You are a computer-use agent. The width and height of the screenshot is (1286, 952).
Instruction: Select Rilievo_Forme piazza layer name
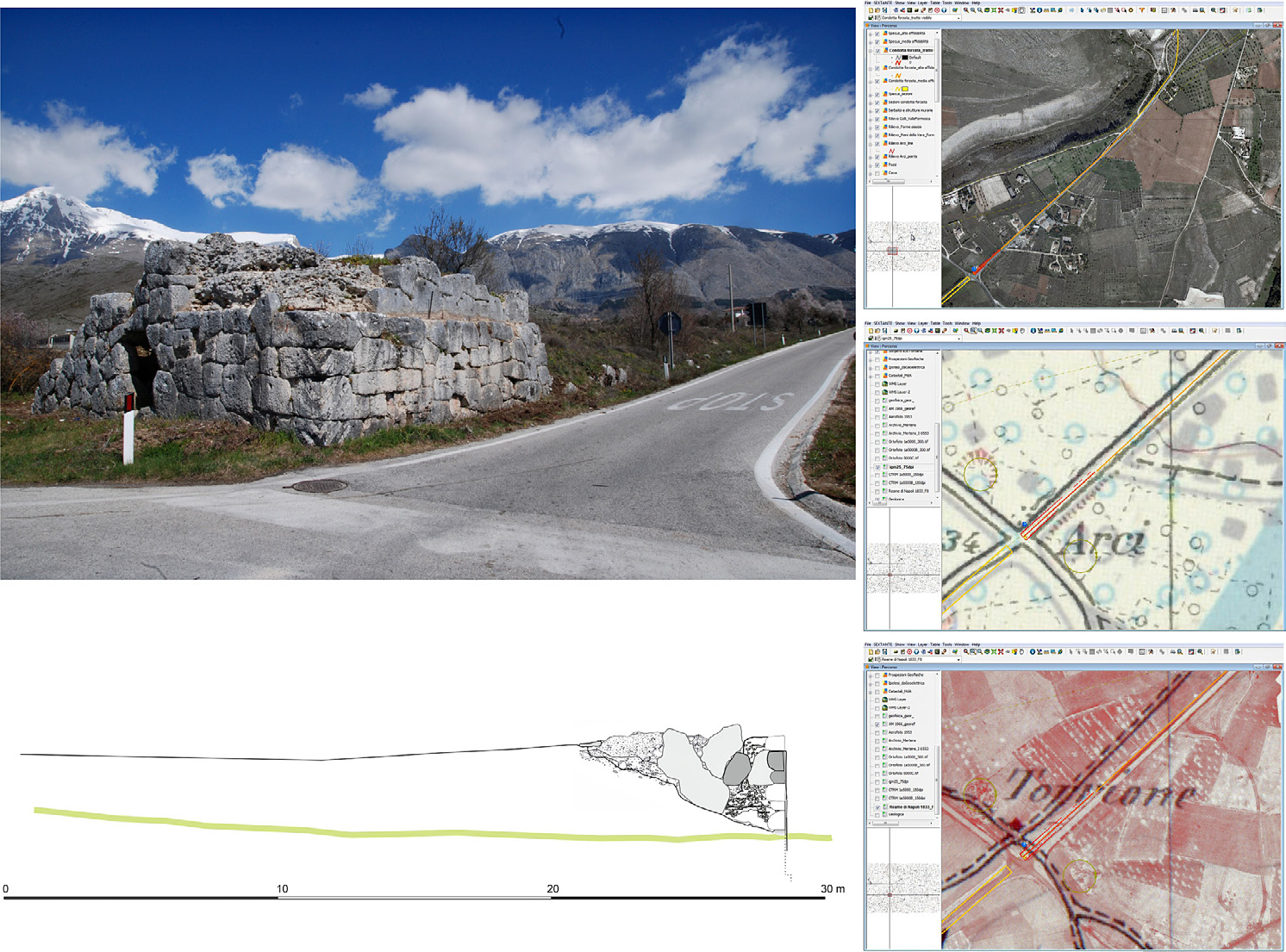(905, 127)
